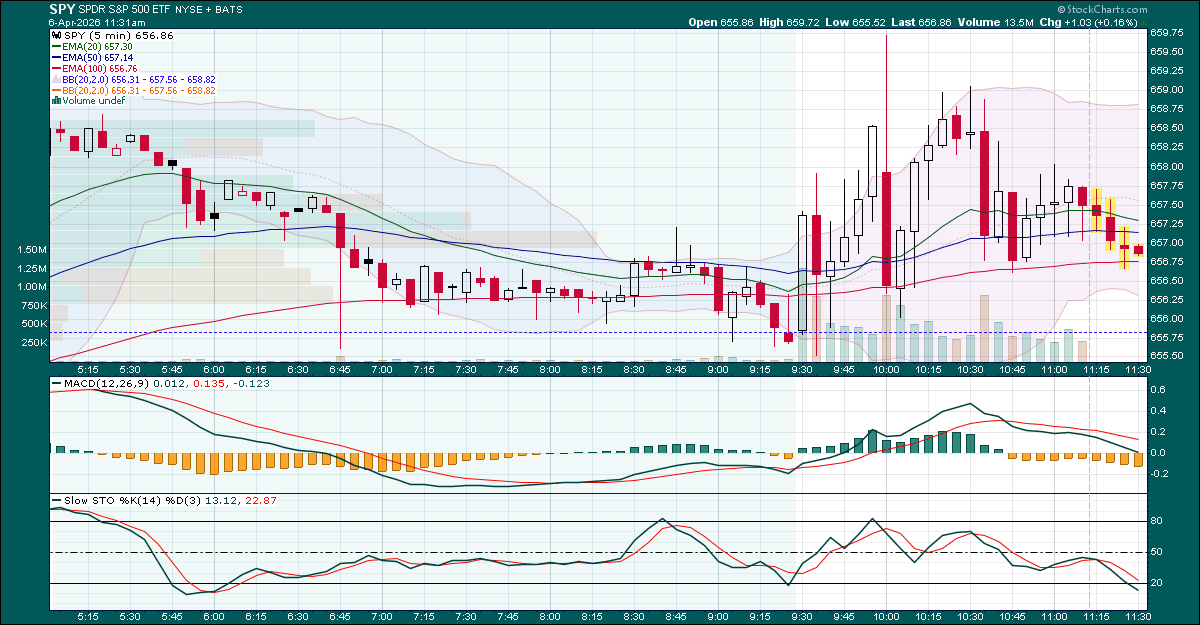Screen dimensions: 1200x625
Task: Click the 0.6 MACD axis label
Action: point(1157,390)
